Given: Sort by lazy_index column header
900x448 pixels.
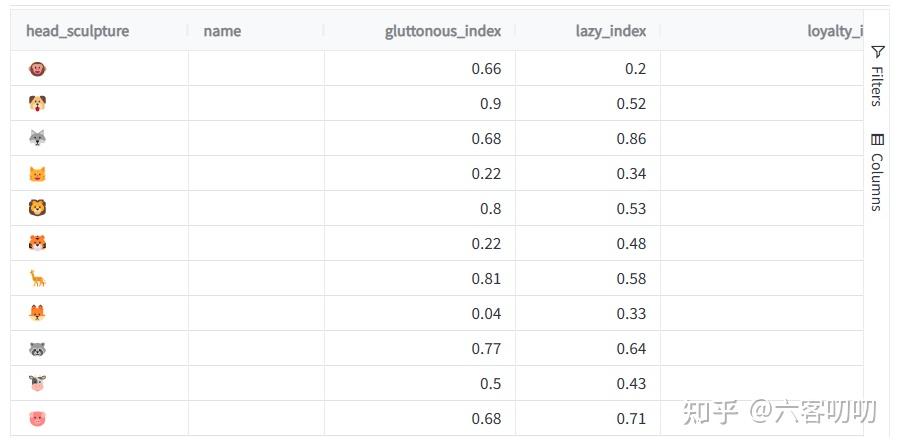Looking at the screenshot, I should pos(611,31).
